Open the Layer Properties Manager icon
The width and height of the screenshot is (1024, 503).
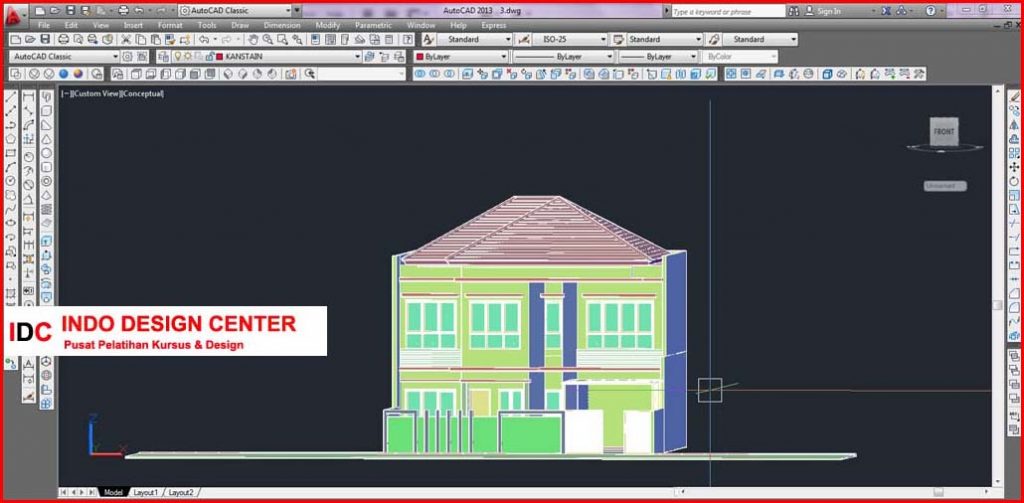click(x=163, y=57)
